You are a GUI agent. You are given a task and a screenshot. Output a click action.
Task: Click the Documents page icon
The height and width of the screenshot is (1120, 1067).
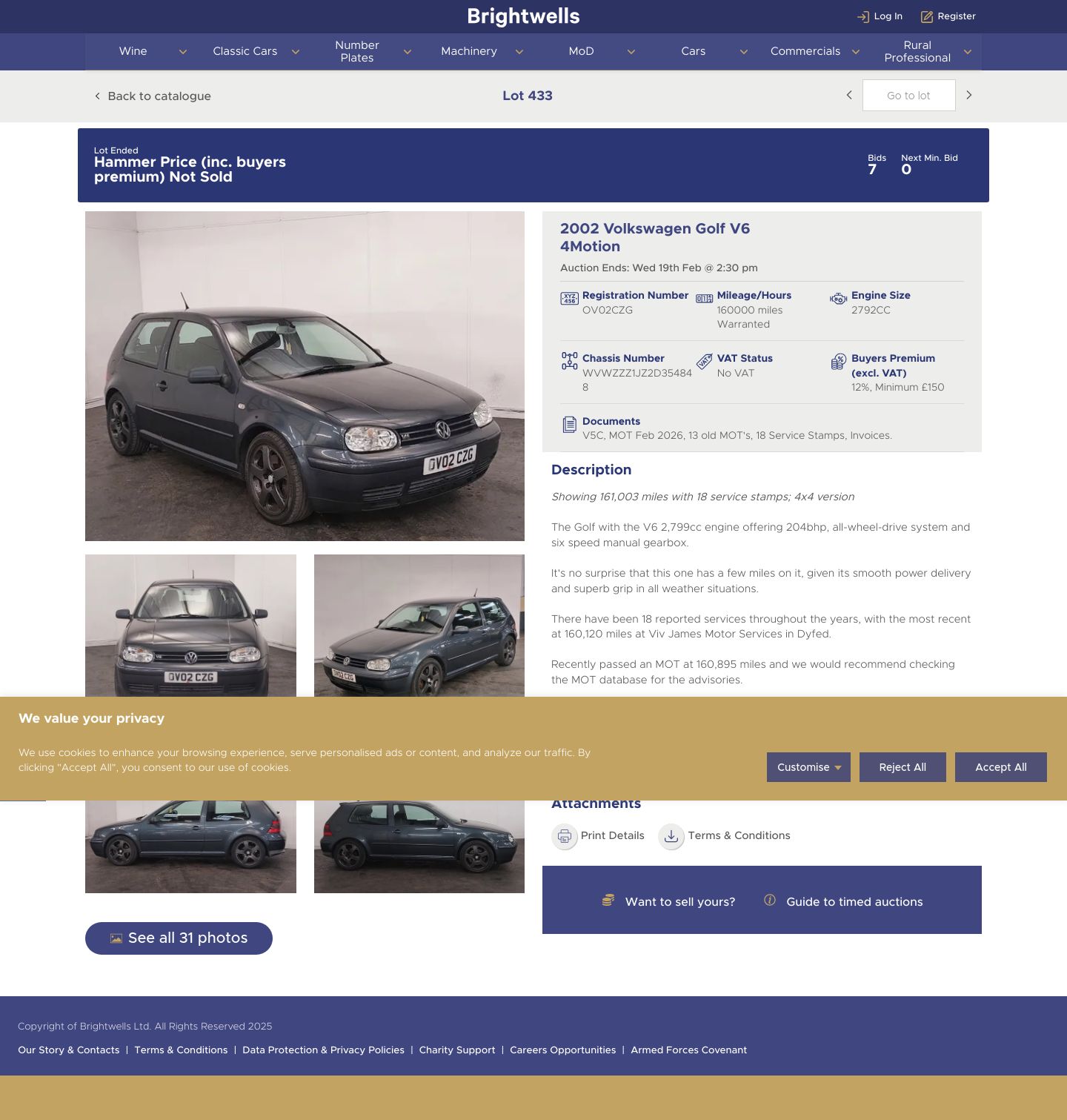pos(569,424)
